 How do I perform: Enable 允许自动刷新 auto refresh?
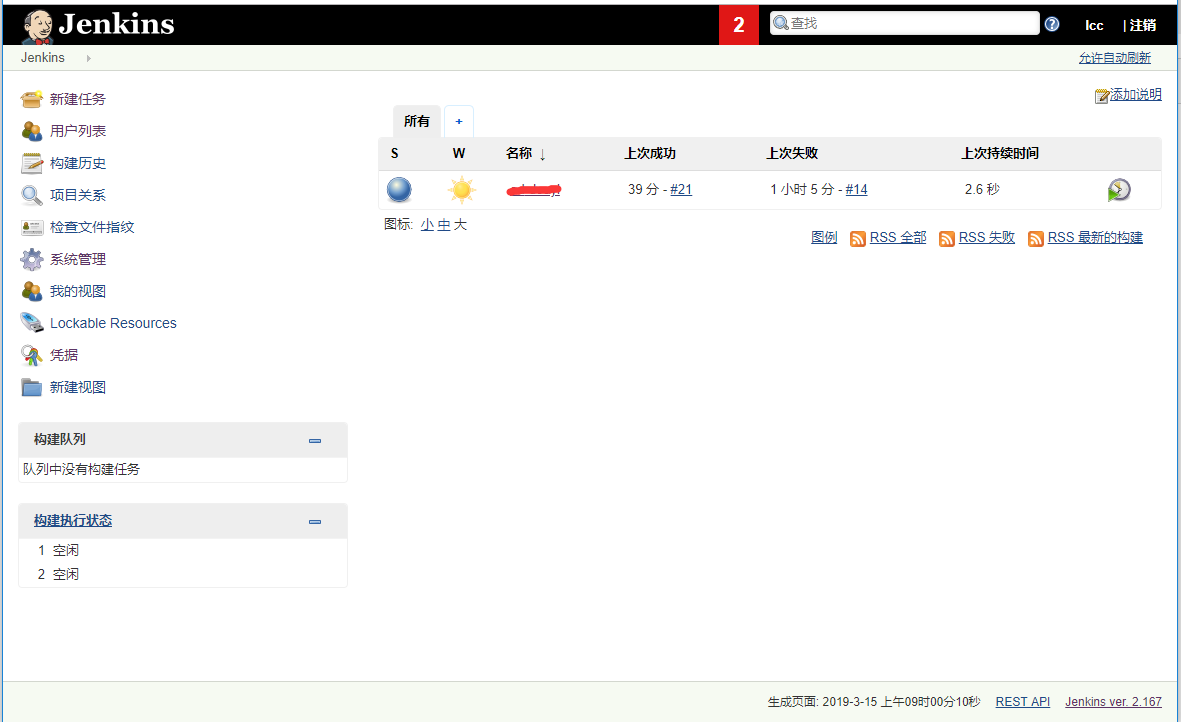tap(1114, 57)
